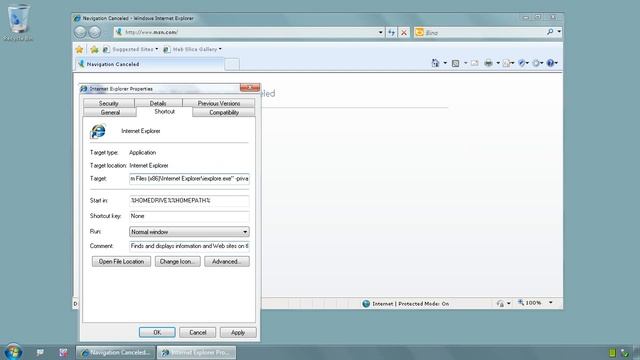Open the Suggested Sites dropdown
Screen dimensions: 640x360
(x=130, y=49)
